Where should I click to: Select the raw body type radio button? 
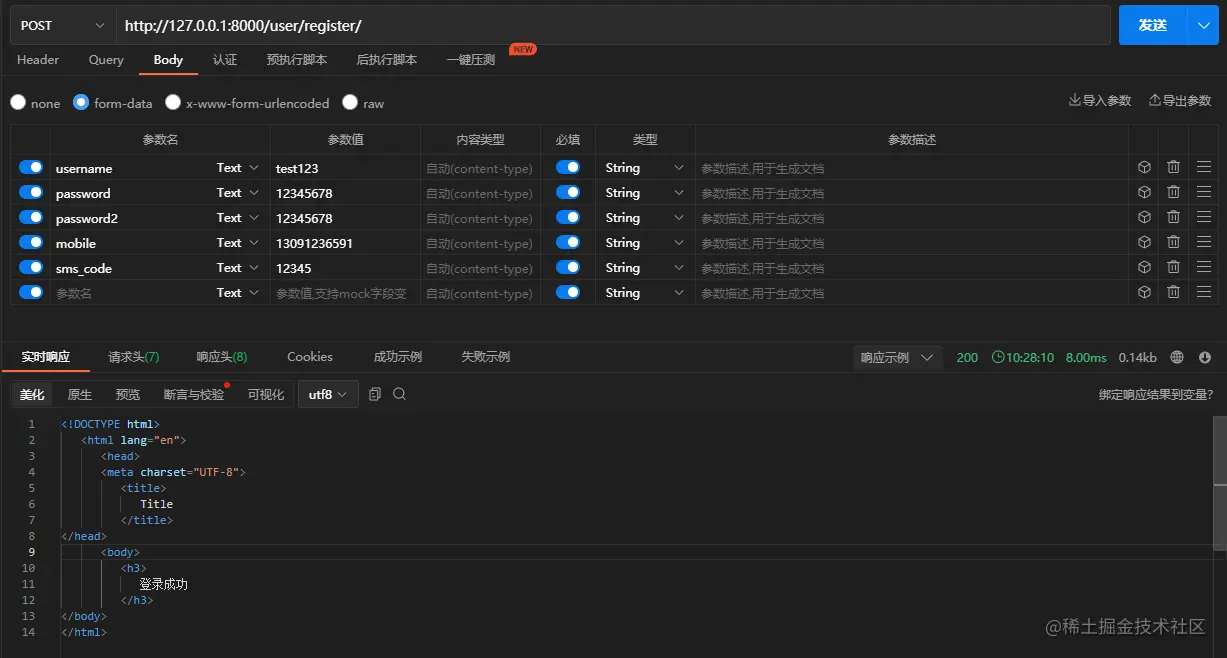[350, 102]
